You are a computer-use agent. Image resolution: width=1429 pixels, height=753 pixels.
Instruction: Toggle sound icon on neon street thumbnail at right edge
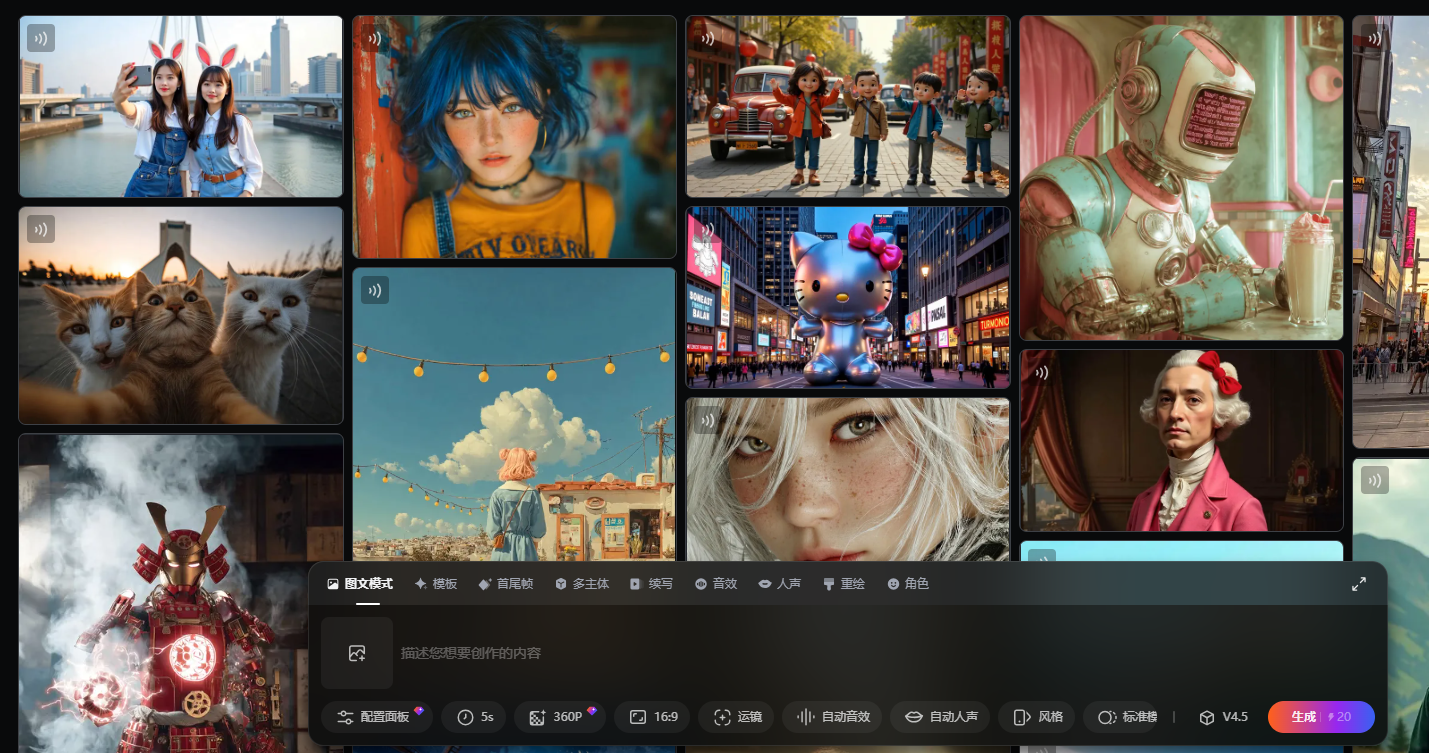click(x=1375, y=39)
